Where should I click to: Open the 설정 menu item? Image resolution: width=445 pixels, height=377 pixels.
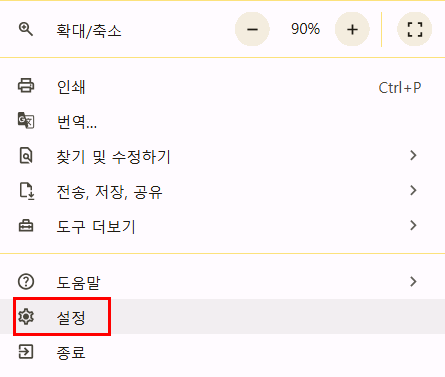222,317
